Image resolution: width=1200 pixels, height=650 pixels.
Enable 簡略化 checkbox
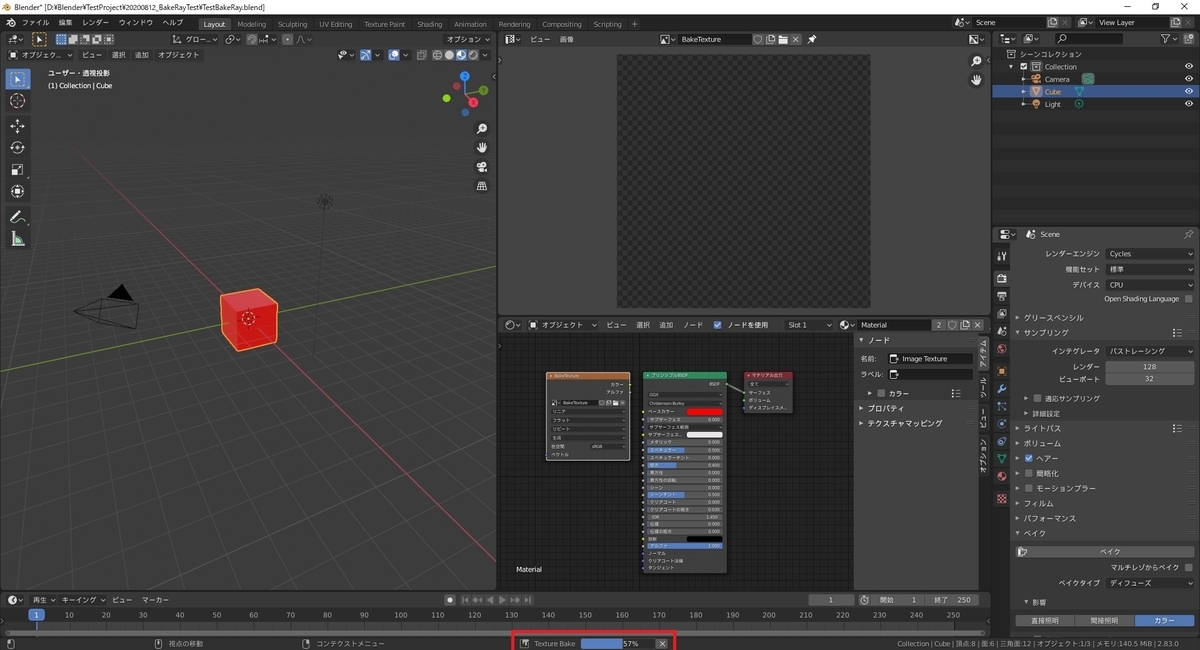click(x=1028, y=473)
